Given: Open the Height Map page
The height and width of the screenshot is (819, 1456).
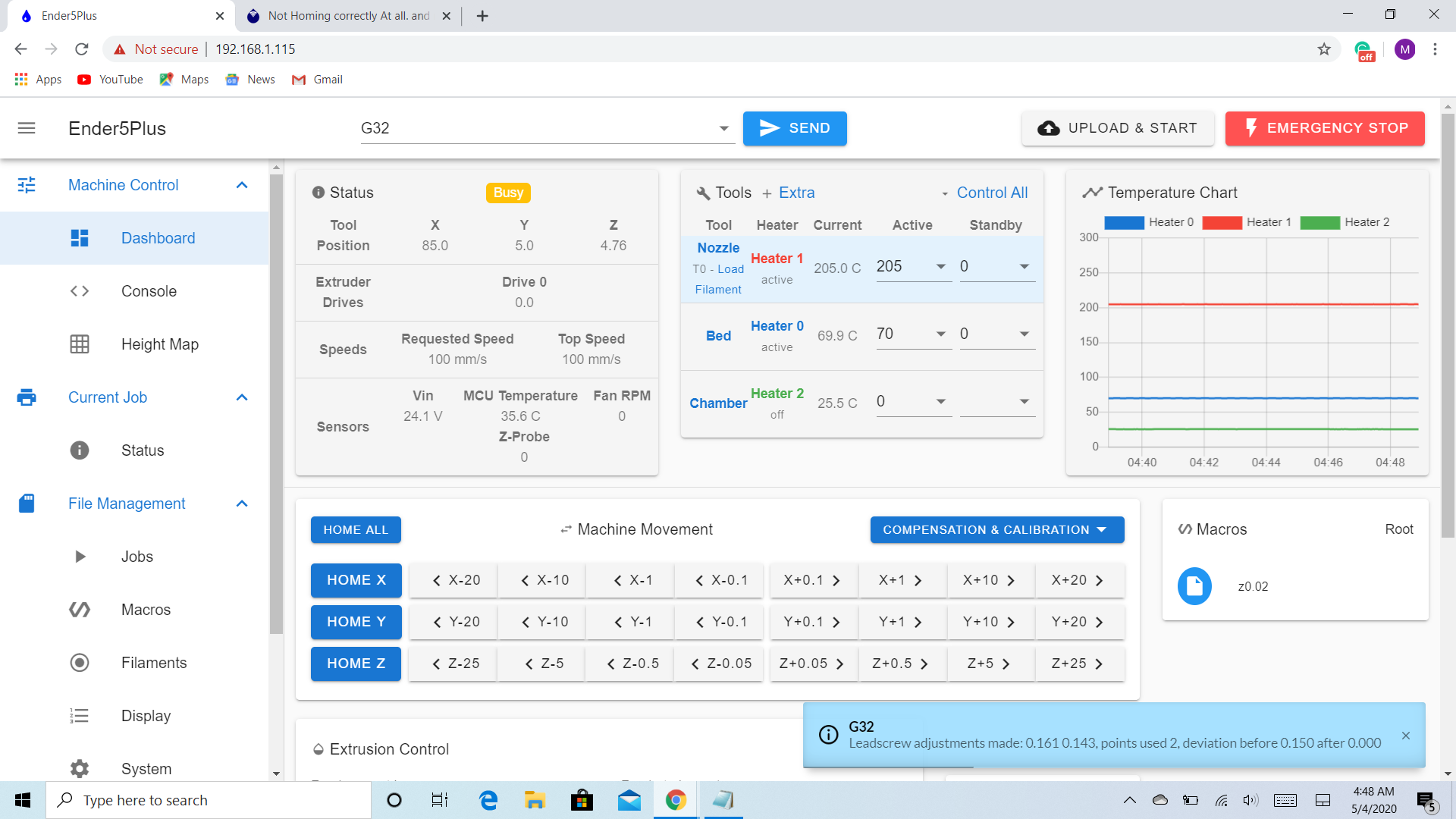Looking at the screenshot, I should (134, 344).
